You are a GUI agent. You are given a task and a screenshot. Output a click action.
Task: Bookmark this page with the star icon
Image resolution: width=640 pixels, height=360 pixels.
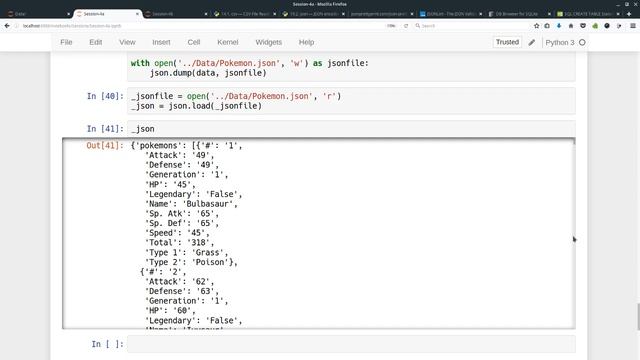click(536, 26)
